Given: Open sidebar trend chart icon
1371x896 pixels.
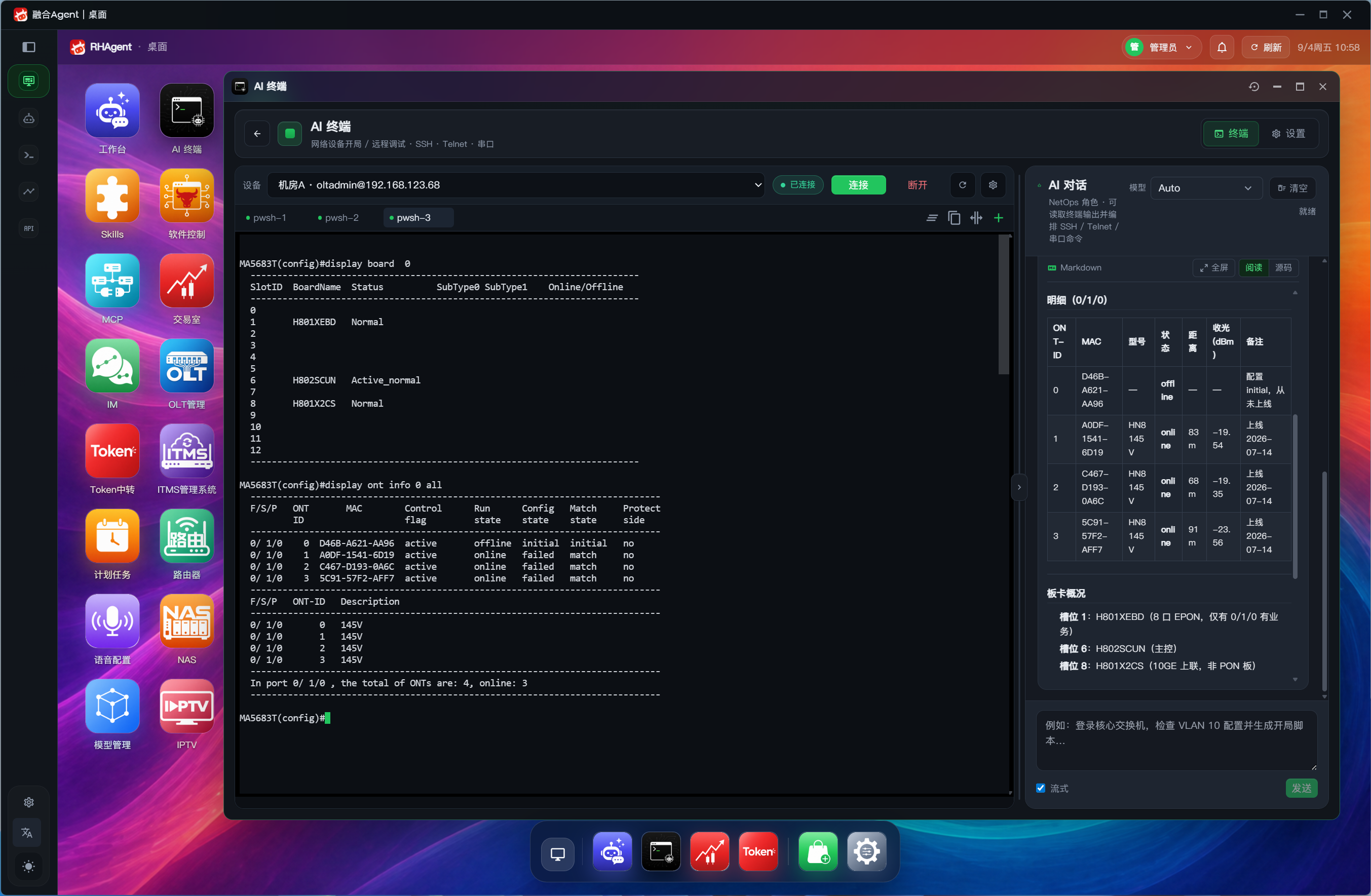Looking at the screenshot, I should tap(28, 192).
